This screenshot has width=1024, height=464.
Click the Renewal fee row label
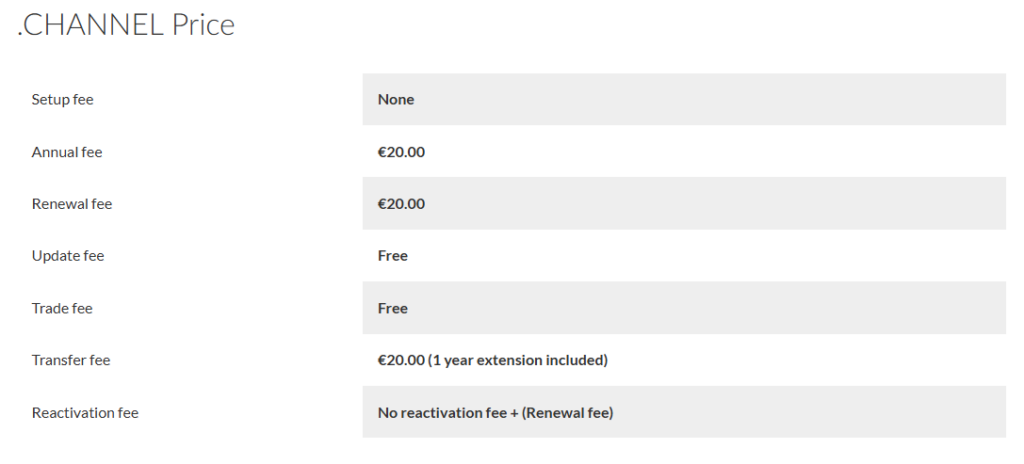pyautogui.click(x=72, y=204)
